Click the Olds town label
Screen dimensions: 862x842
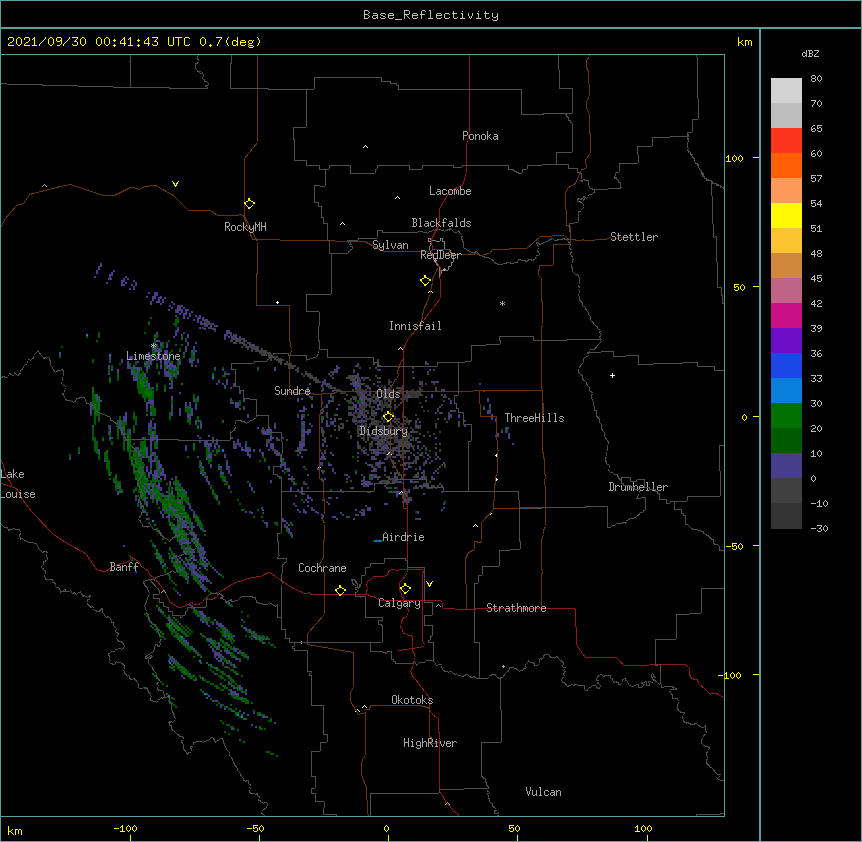(388, 394)
